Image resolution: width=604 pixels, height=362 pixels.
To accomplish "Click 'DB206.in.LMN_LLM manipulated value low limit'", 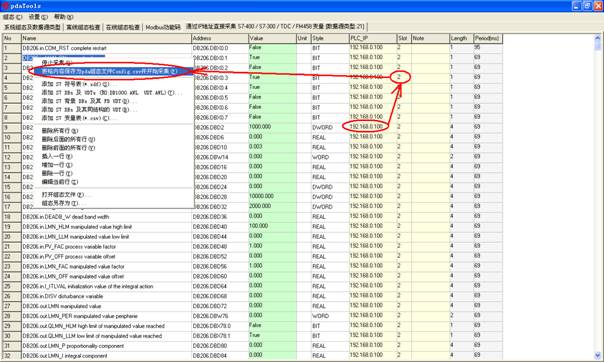I will click(106, 237).
